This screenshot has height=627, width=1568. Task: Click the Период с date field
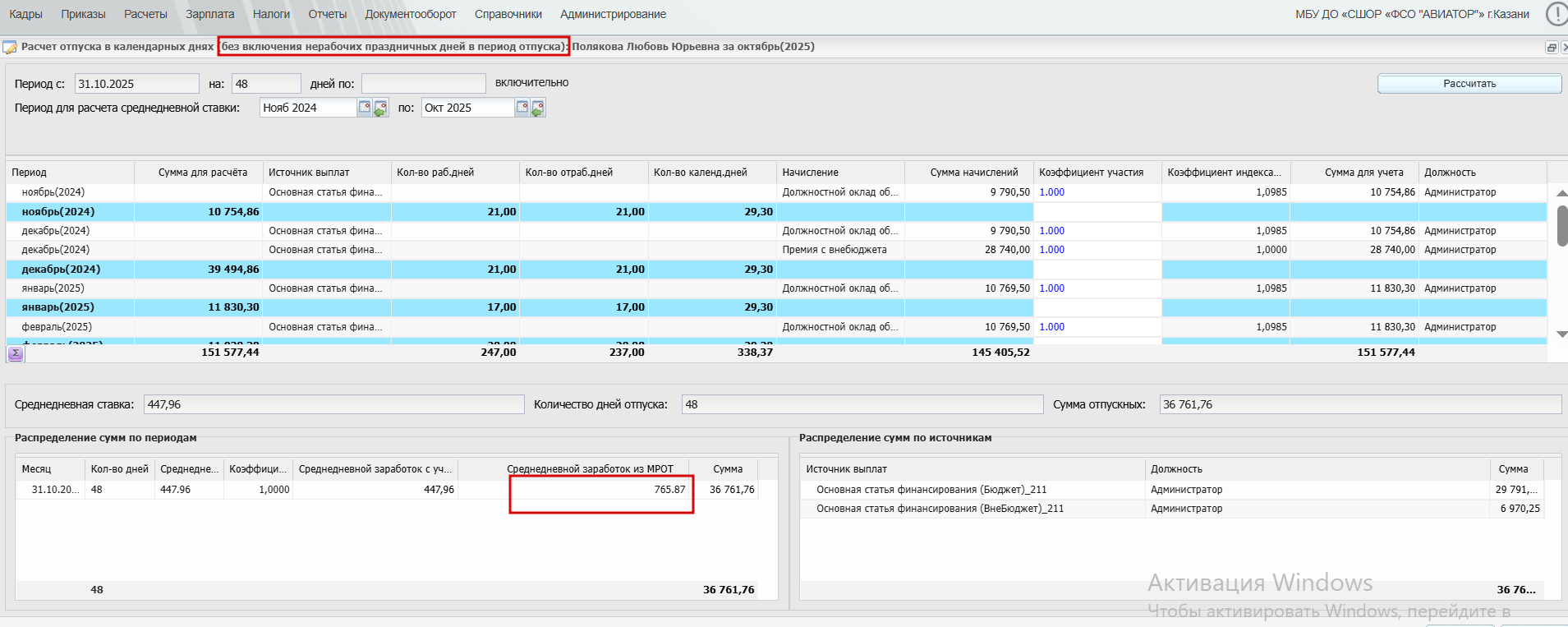pos(136,84)
